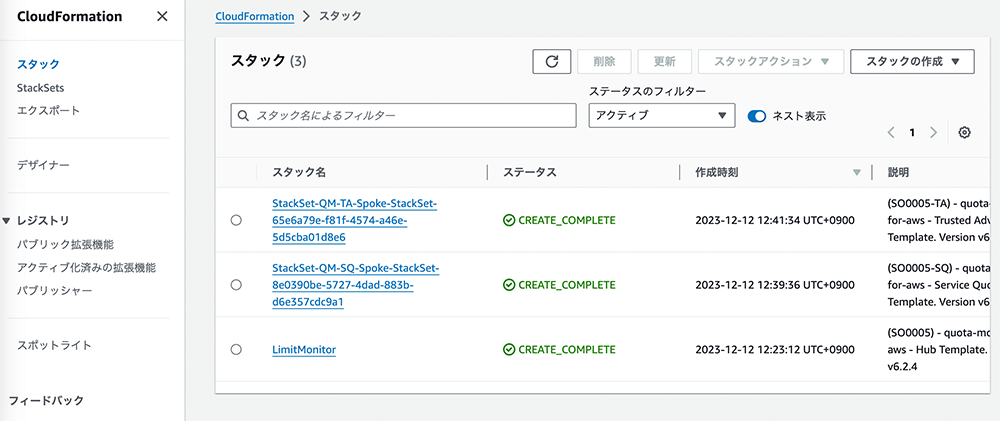Screen dimensions: 1000x421
Task: Collapse the レジストリ section triangle
Action: pos(7,221)
